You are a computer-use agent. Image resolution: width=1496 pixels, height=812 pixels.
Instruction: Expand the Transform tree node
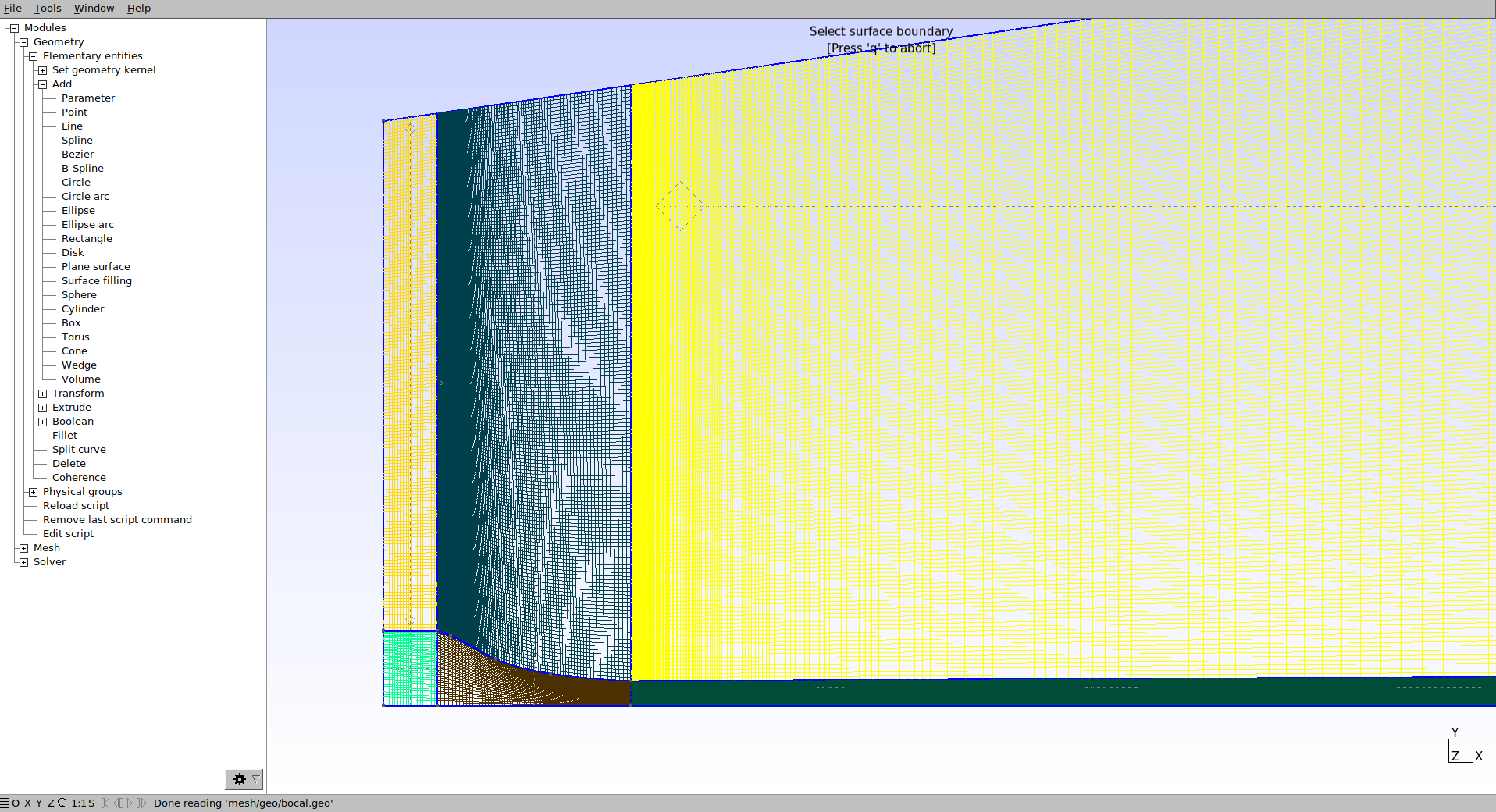coord(42,394)
